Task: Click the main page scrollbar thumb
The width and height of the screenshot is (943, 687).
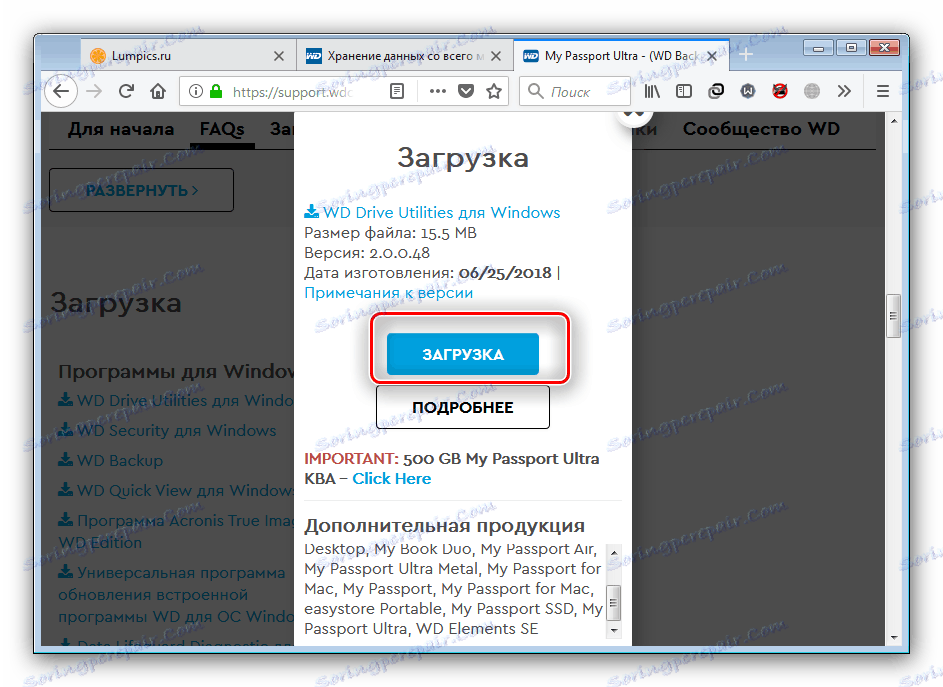Action: (x=894, y=316)
